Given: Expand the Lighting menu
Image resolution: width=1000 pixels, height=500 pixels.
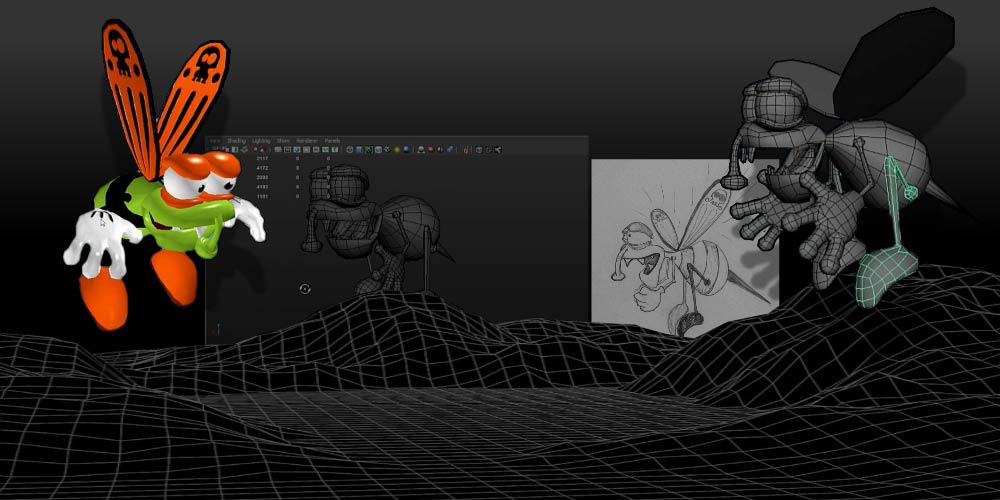Looking at the screenshot, I should (261, 141).
